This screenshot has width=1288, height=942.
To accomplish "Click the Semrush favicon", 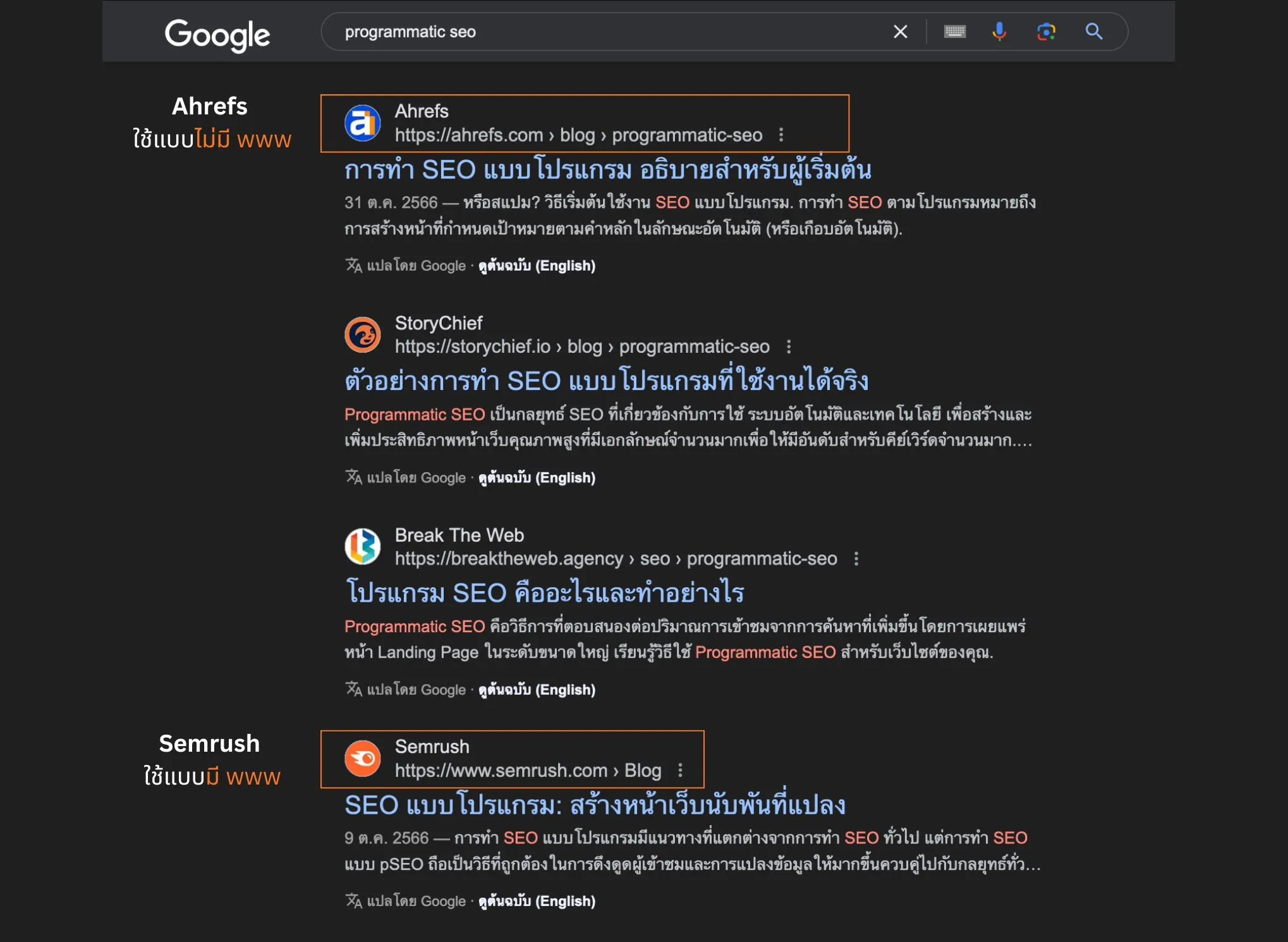I will [x=362, y=759].
